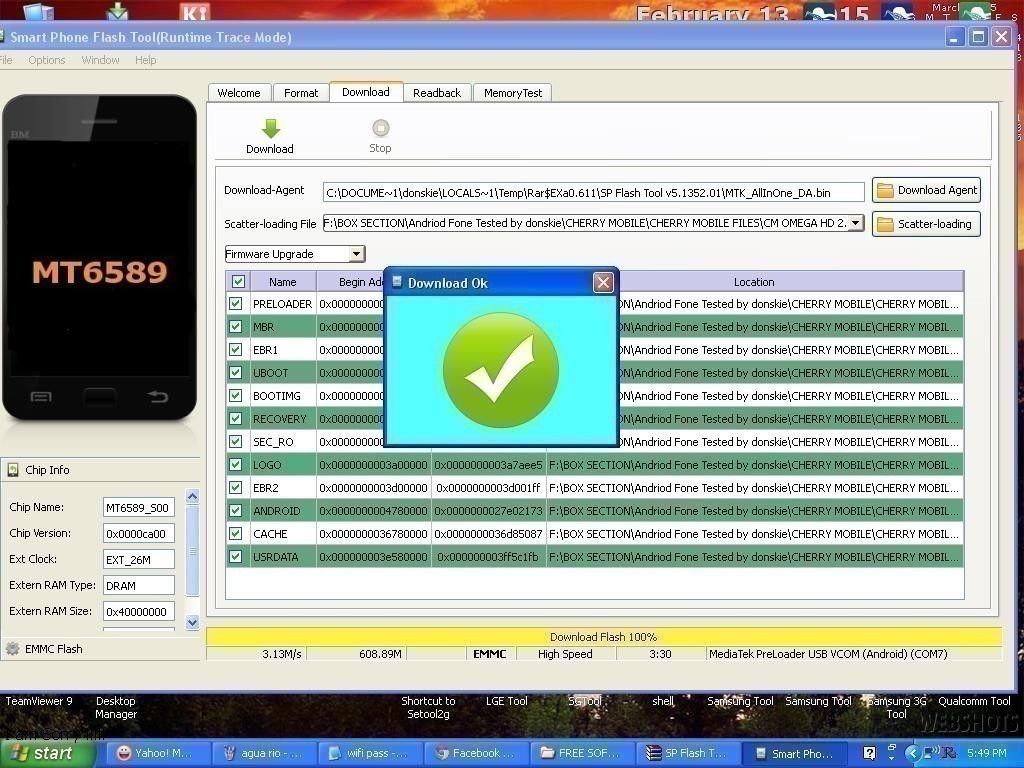This screenshot has height=768, width=1024.
Task: Uncheck the EBR1 partition checkbox
Action: (x=236, y=349)
